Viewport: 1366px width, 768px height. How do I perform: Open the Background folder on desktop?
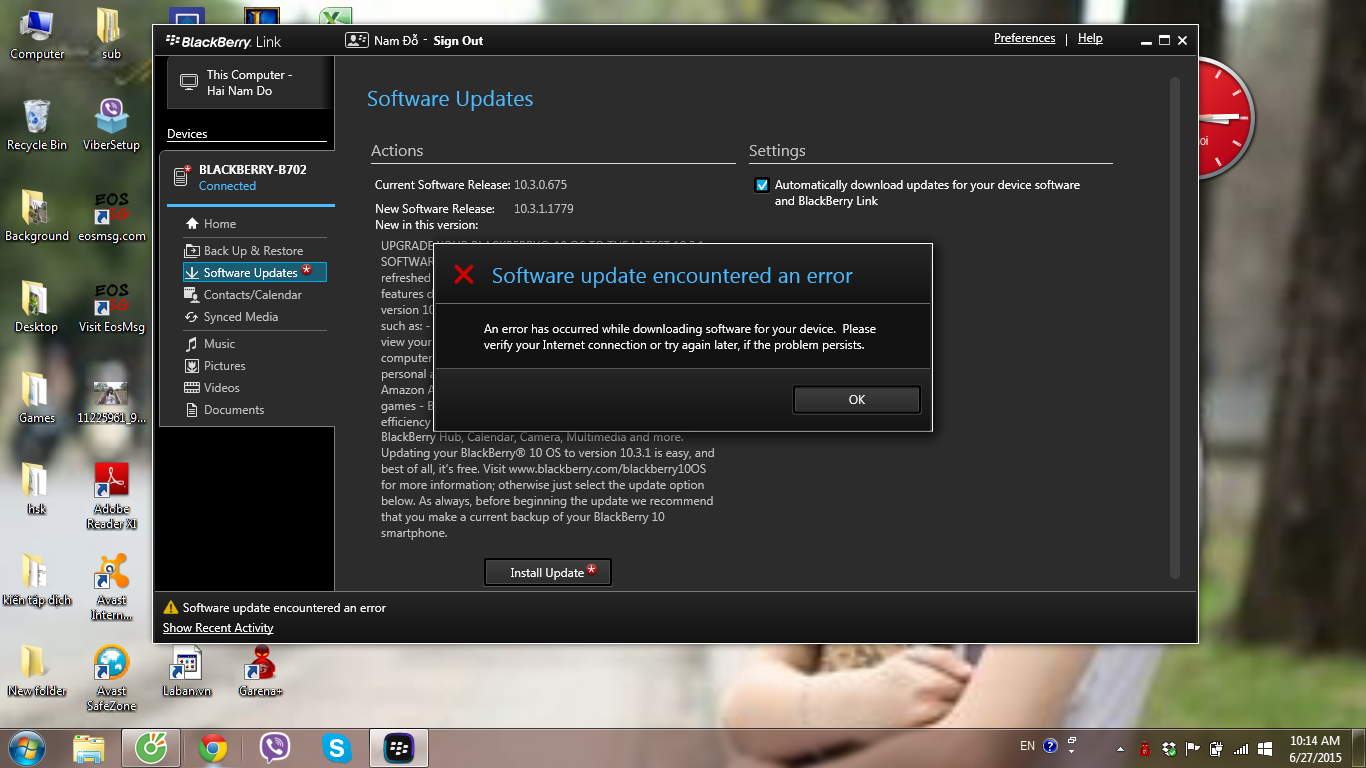pyautogui.click(x=37, y=216)
